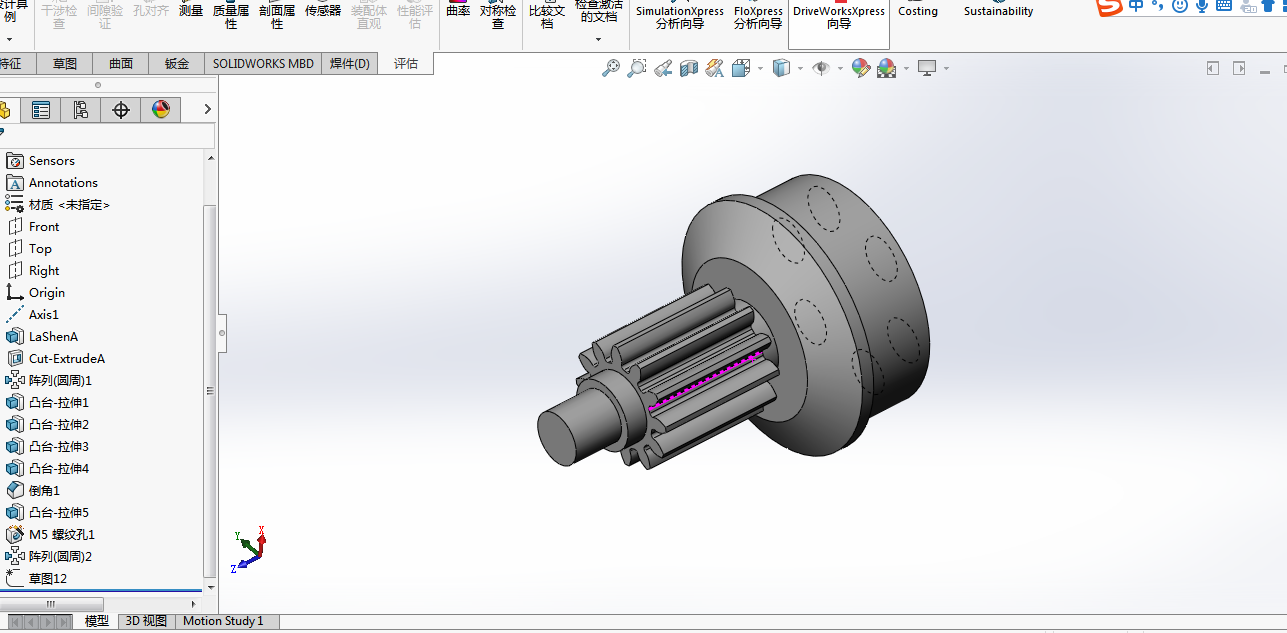
Task: Open the Apply Scene dropdown arrow
Action: [x=906, y=69]
